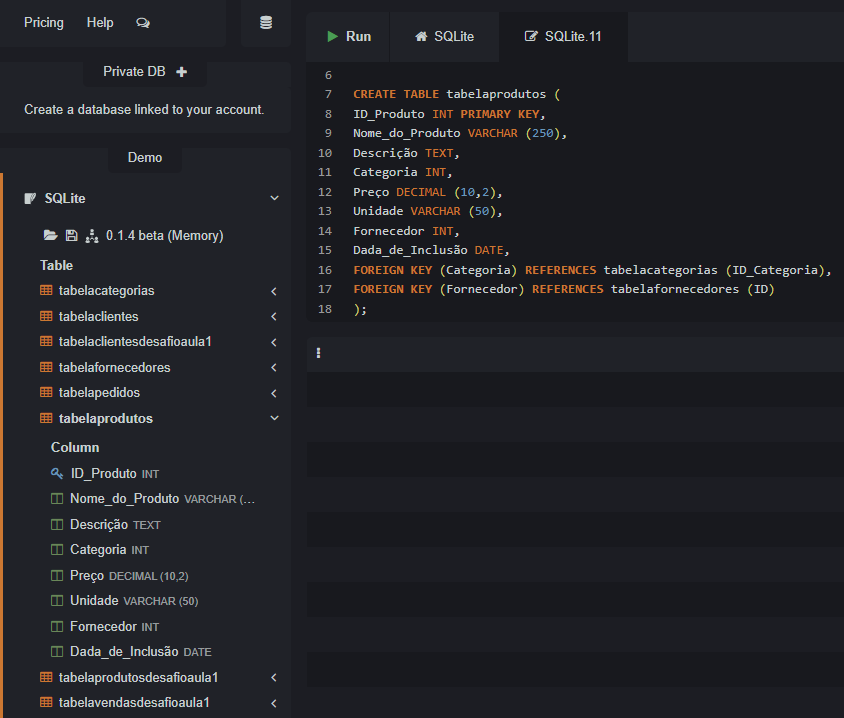Click the 'Unidade VARCHAR (50)' column row

(x=134, y=601)
